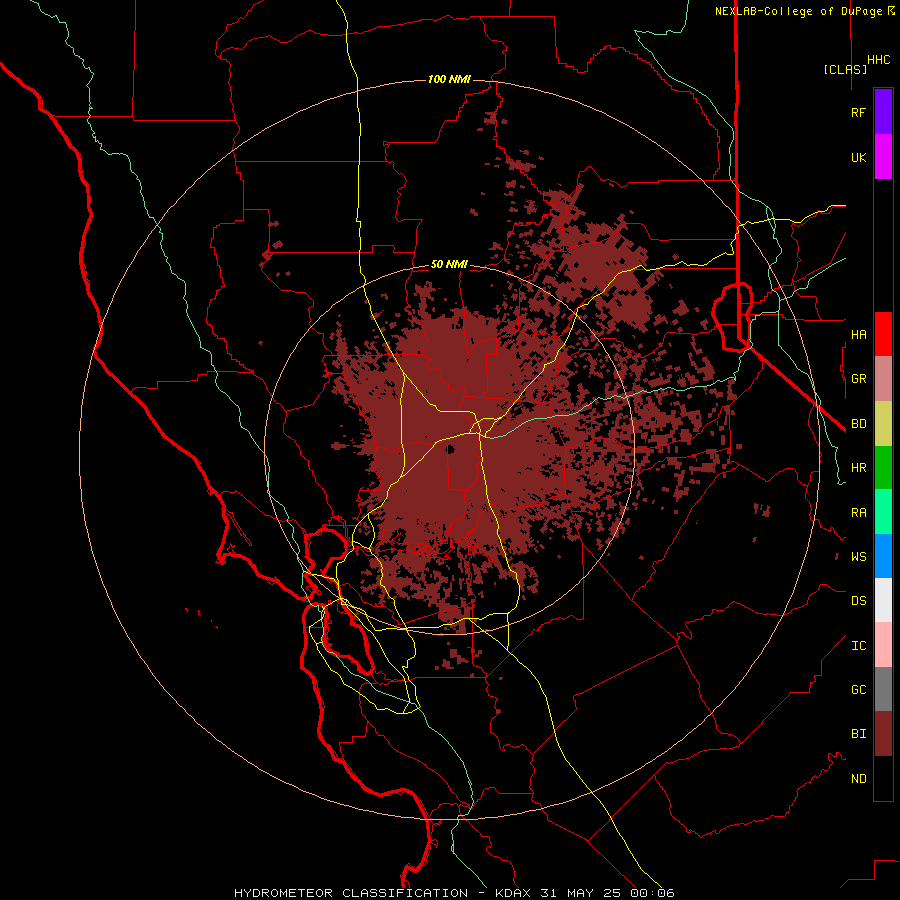Click the 00:06 timestamp
The image size is (900, 900).
tap(652, 893)
